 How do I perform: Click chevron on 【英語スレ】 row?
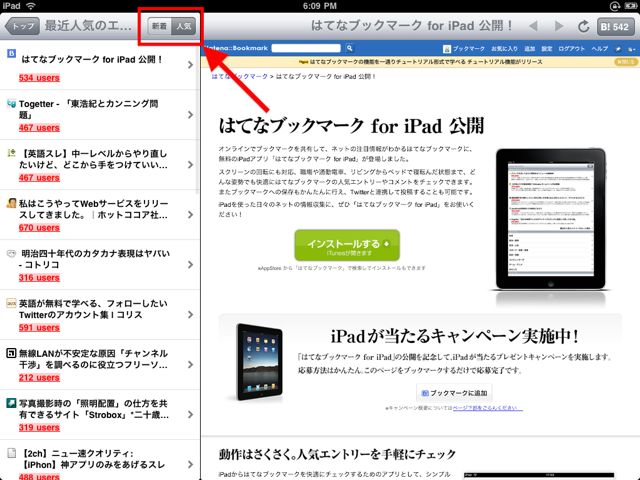click(190, 165)
